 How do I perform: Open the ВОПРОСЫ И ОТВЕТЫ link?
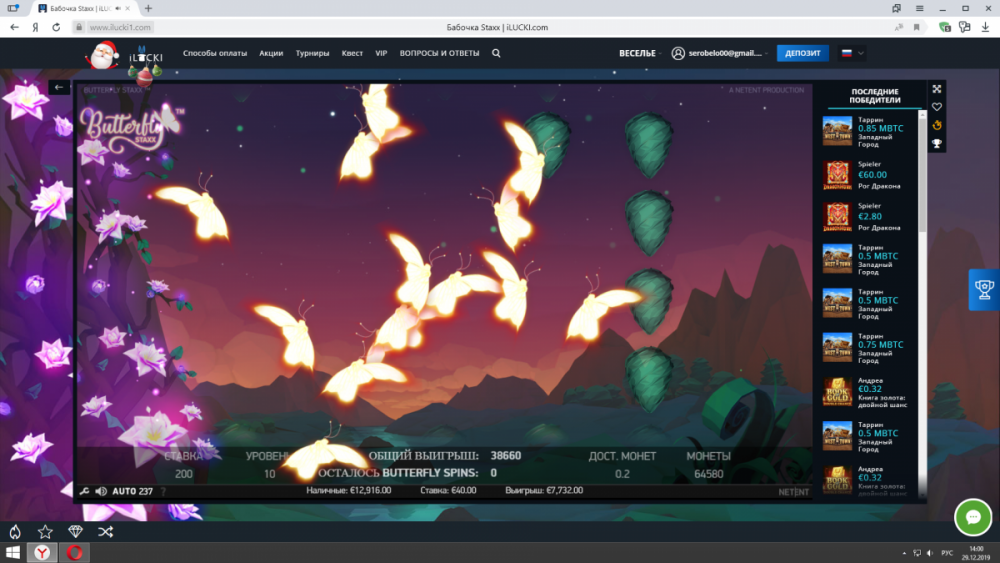coord(439,53)
